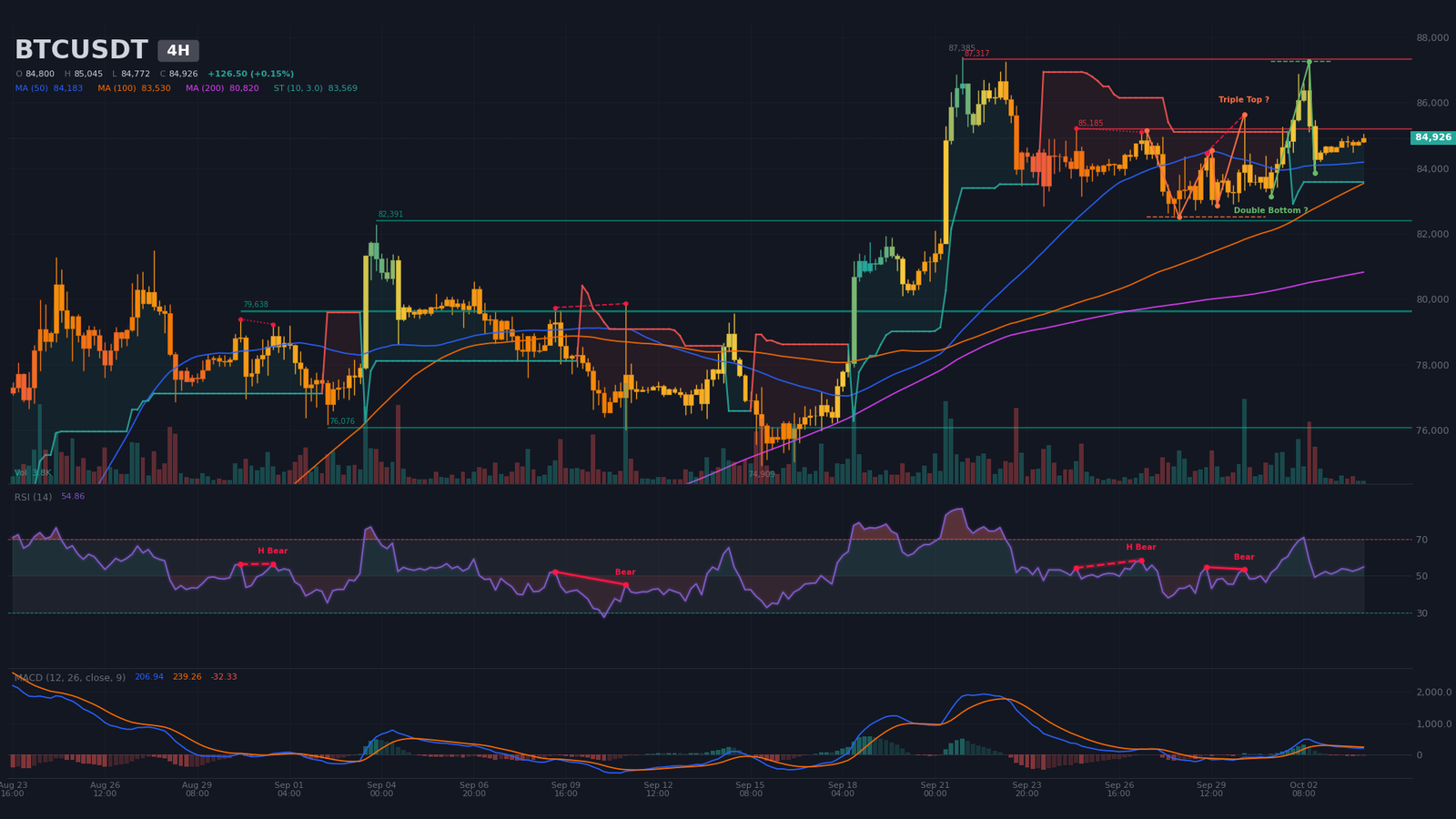1456x819 pixels.
Task: Click the 76,076 level label
Action: (x=342, y=421)
